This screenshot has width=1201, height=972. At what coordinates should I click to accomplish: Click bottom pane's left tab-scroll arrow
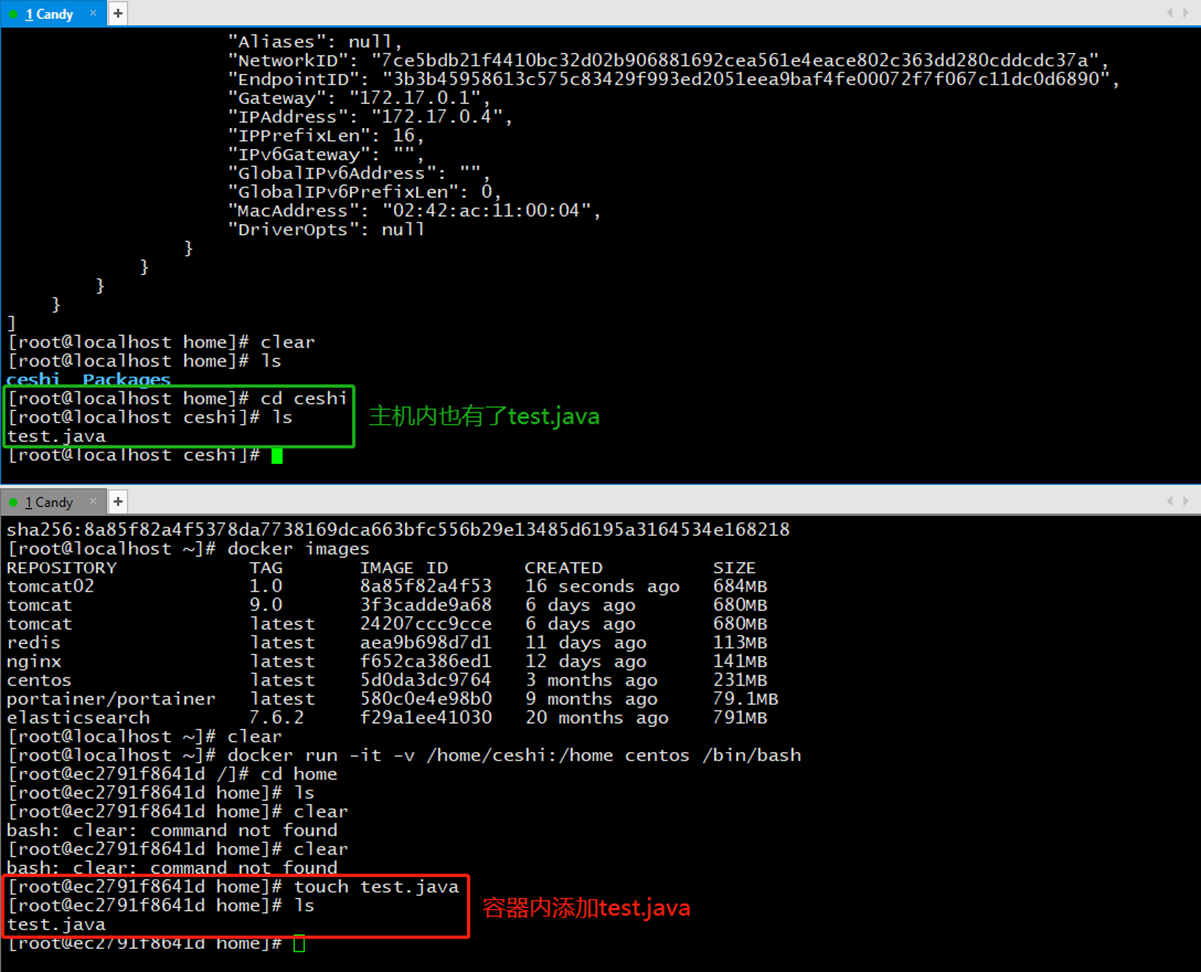click(1170, 502)
